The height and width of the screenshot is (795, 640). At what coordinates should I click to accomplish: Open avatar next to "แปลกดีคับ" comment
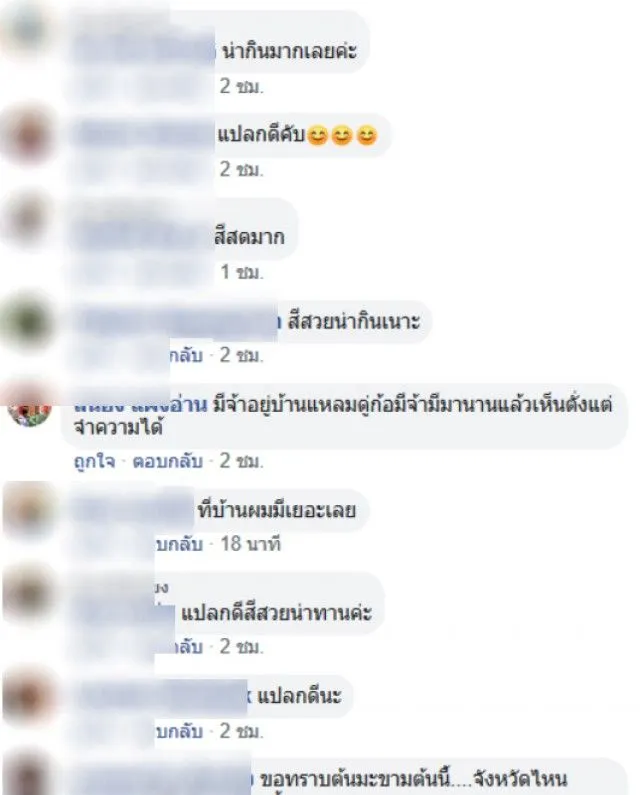pyautogui.click(x=29, y=136)
